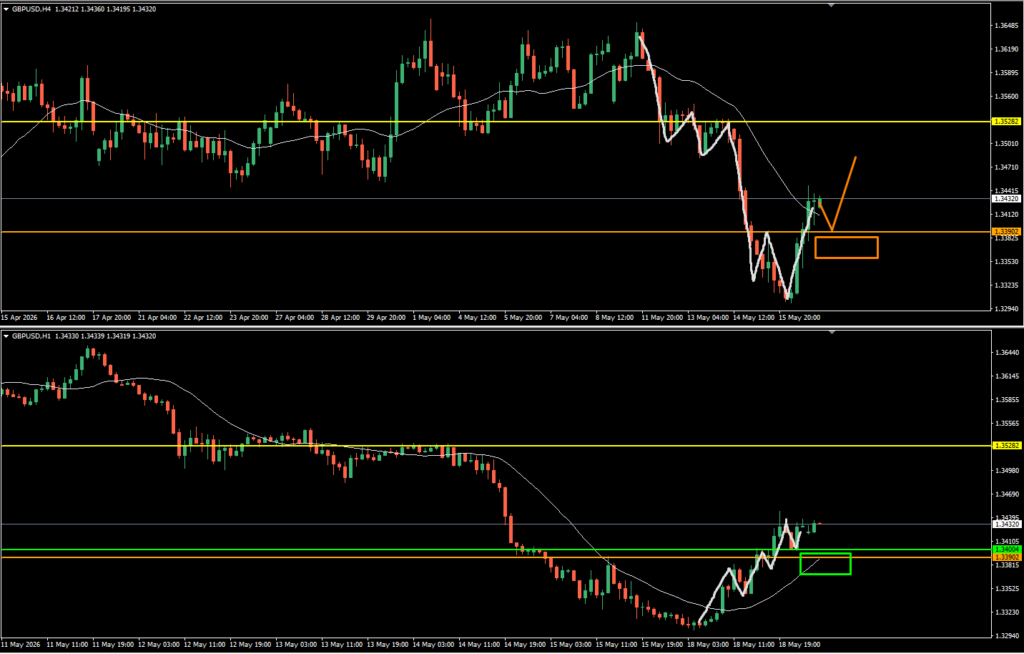Click the 1.36485 price scale value
This screenshot has height=654, width=1024.
point(1008,25)
